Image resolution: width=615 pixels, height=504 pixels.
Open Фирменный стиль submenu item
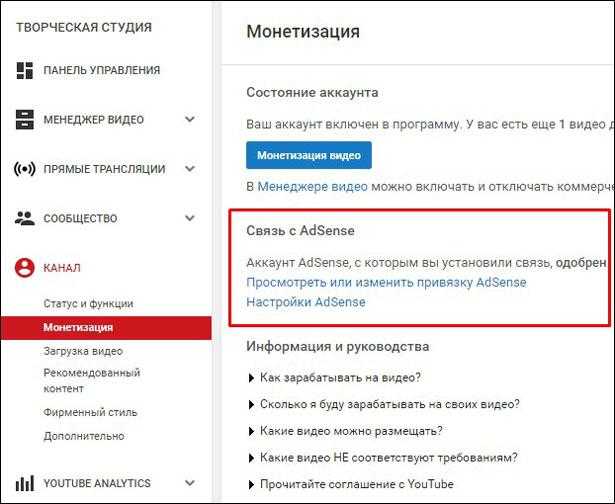[90, 412]
